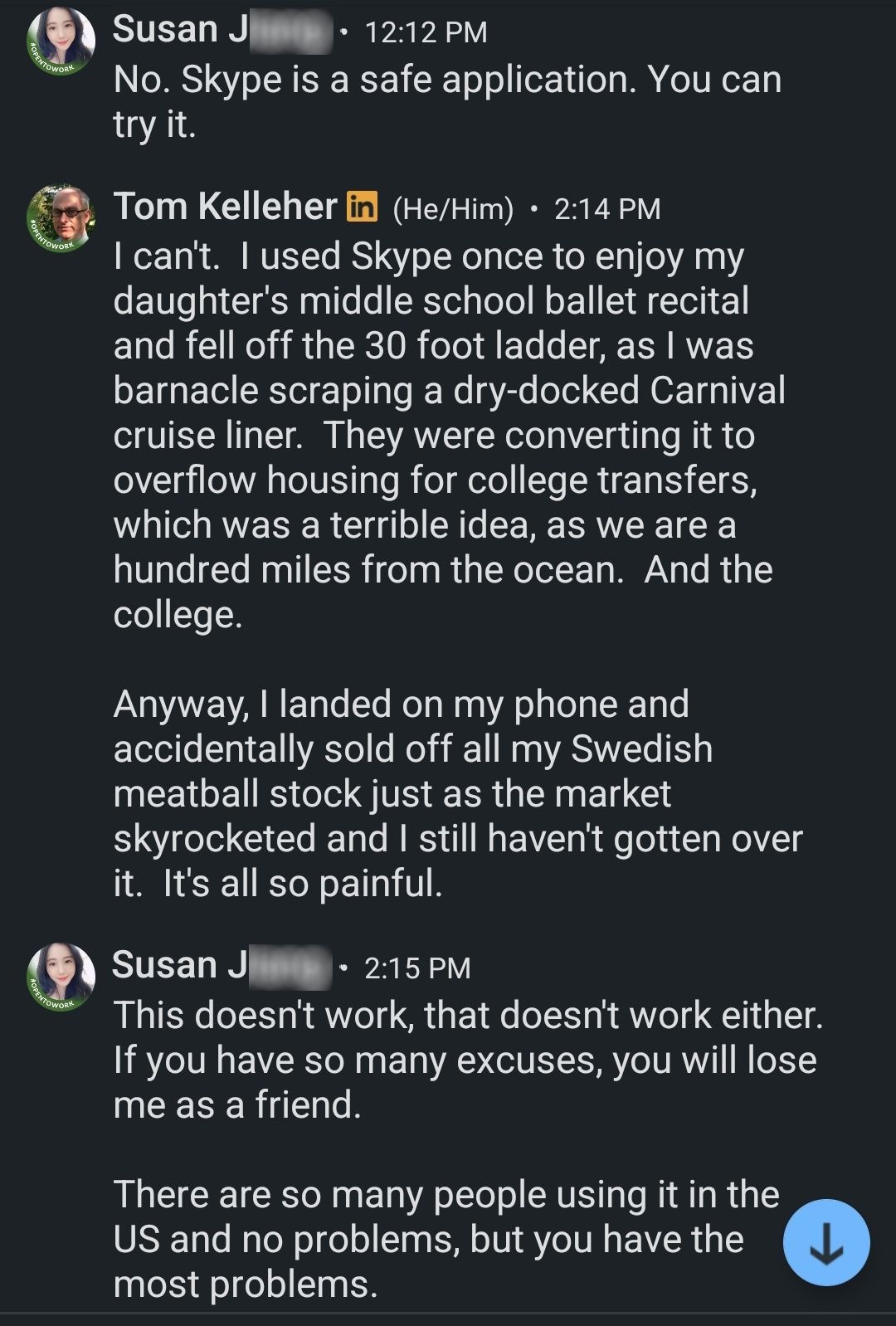The image size is (896, 1326).
Task: Click the 2:14 PM timestamp
Action: pos(607,208)
